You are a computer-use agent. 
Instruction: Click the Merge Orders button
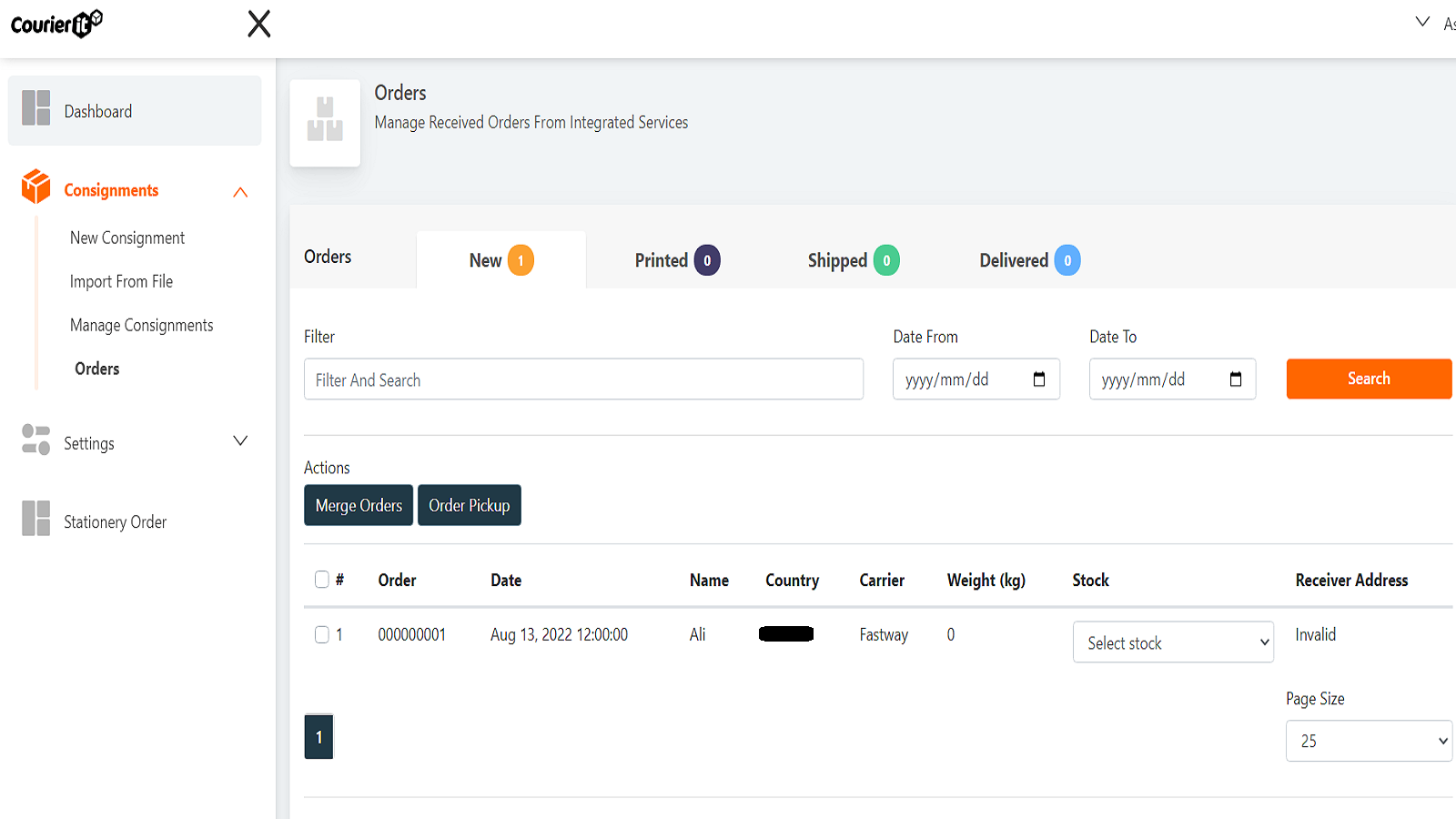point(359,505)
